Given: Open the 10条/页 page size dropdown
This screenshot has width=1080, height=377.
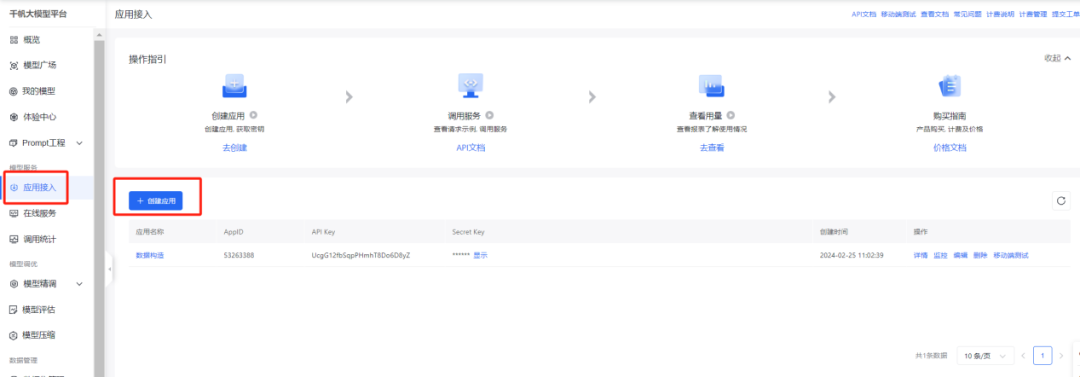Looking at the screenshot, I should tap(986, 356).
